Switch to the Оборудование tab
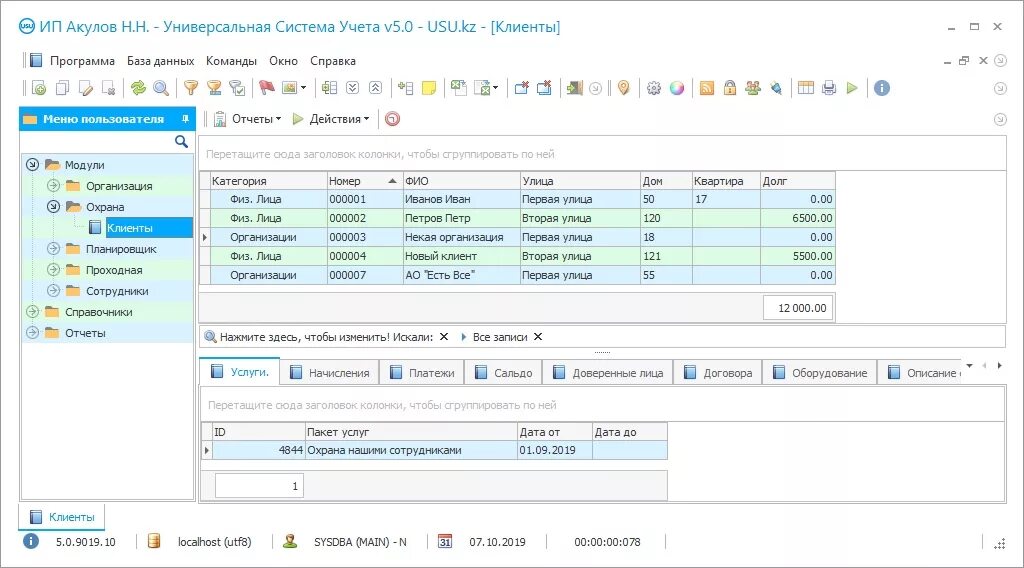 point(820,373)
